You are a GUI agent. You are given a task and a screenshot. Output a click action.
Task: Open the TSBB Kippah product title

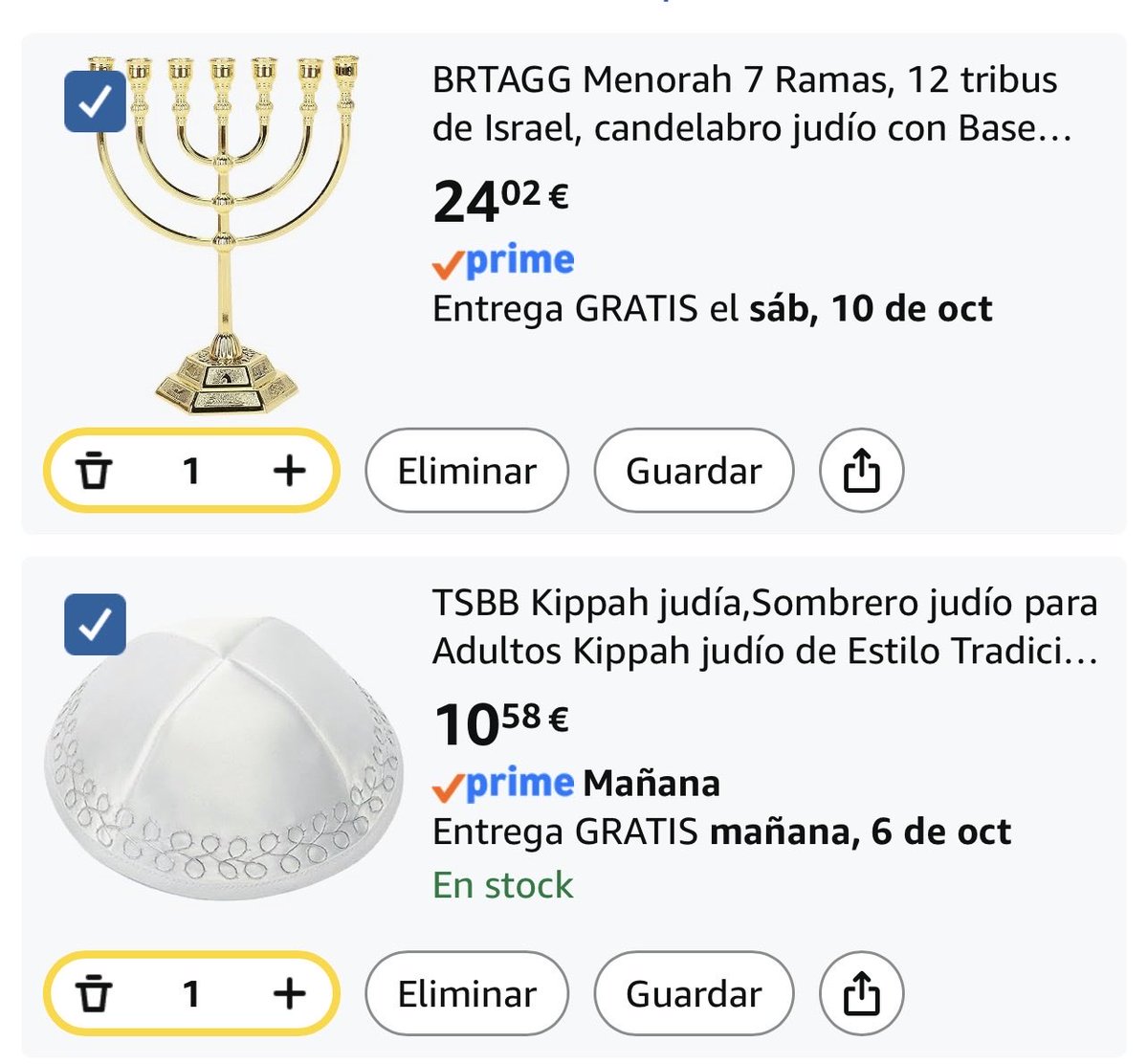pyautogui.click(x=765, y=627)
